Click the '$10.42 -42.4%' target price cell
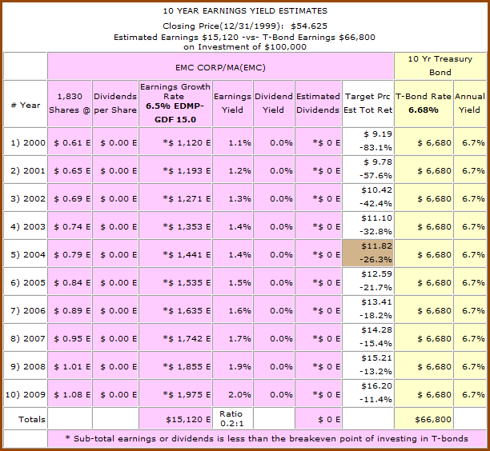This screenshot has height=451, width=490. tap(368, 197)
